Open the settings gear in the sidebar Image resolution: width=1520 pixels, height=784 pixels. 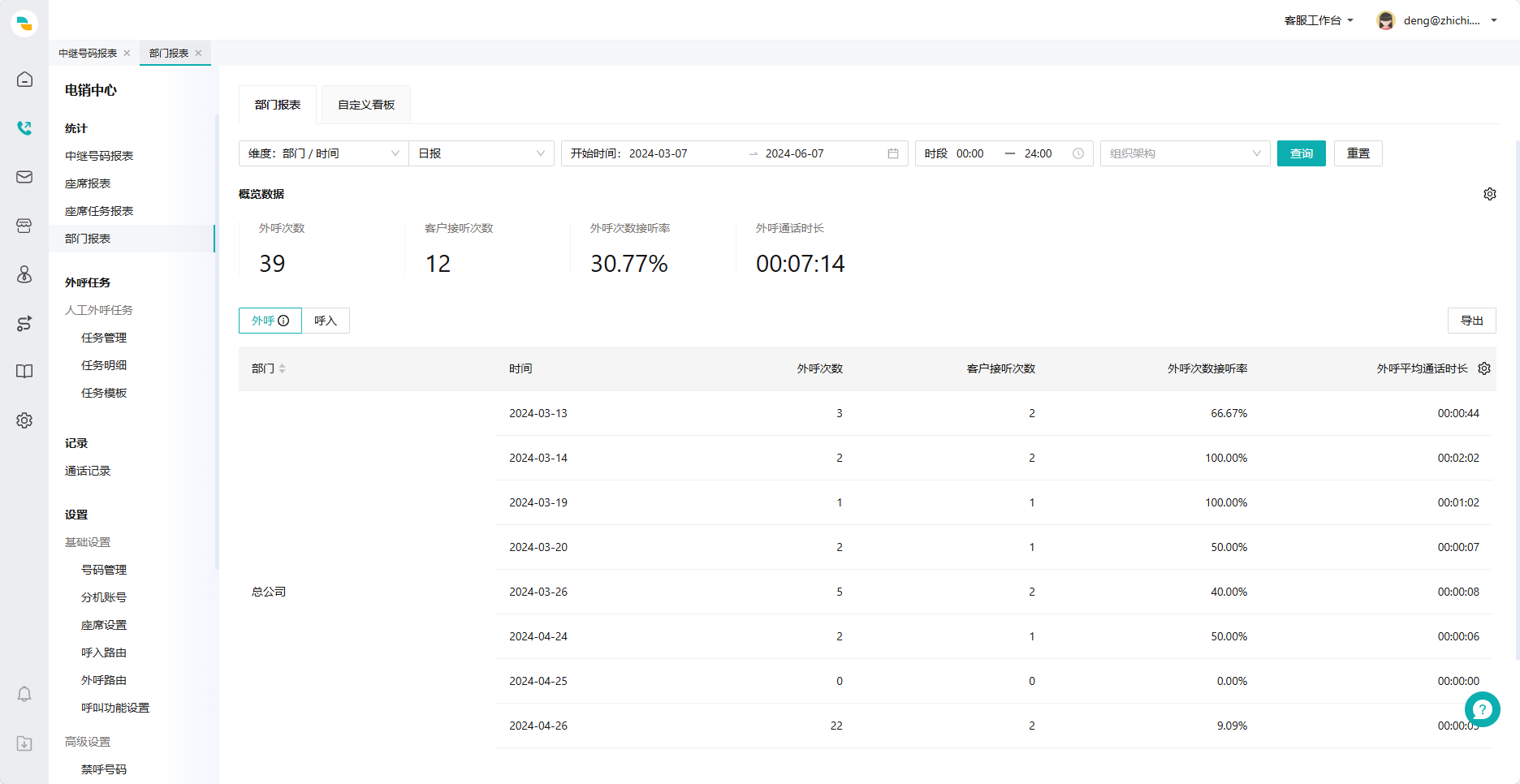coord(24,420)
